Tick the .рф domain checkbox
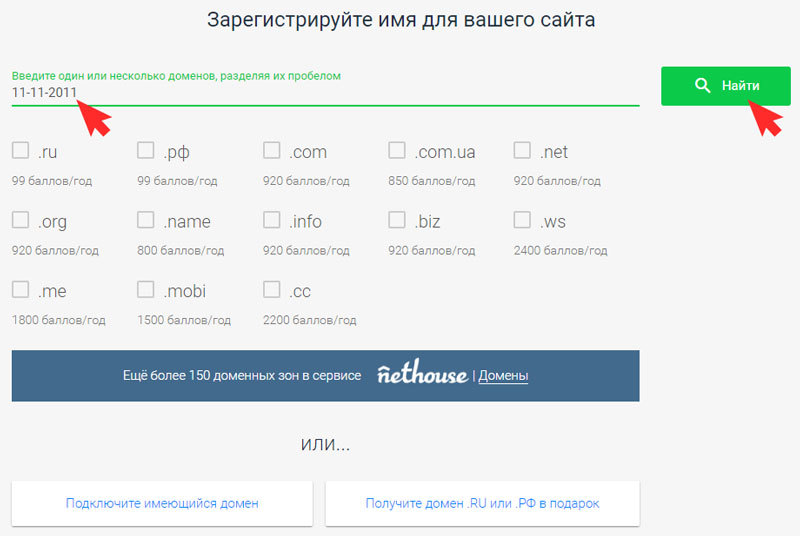This screenshot has height=536, width=800. 145,150
